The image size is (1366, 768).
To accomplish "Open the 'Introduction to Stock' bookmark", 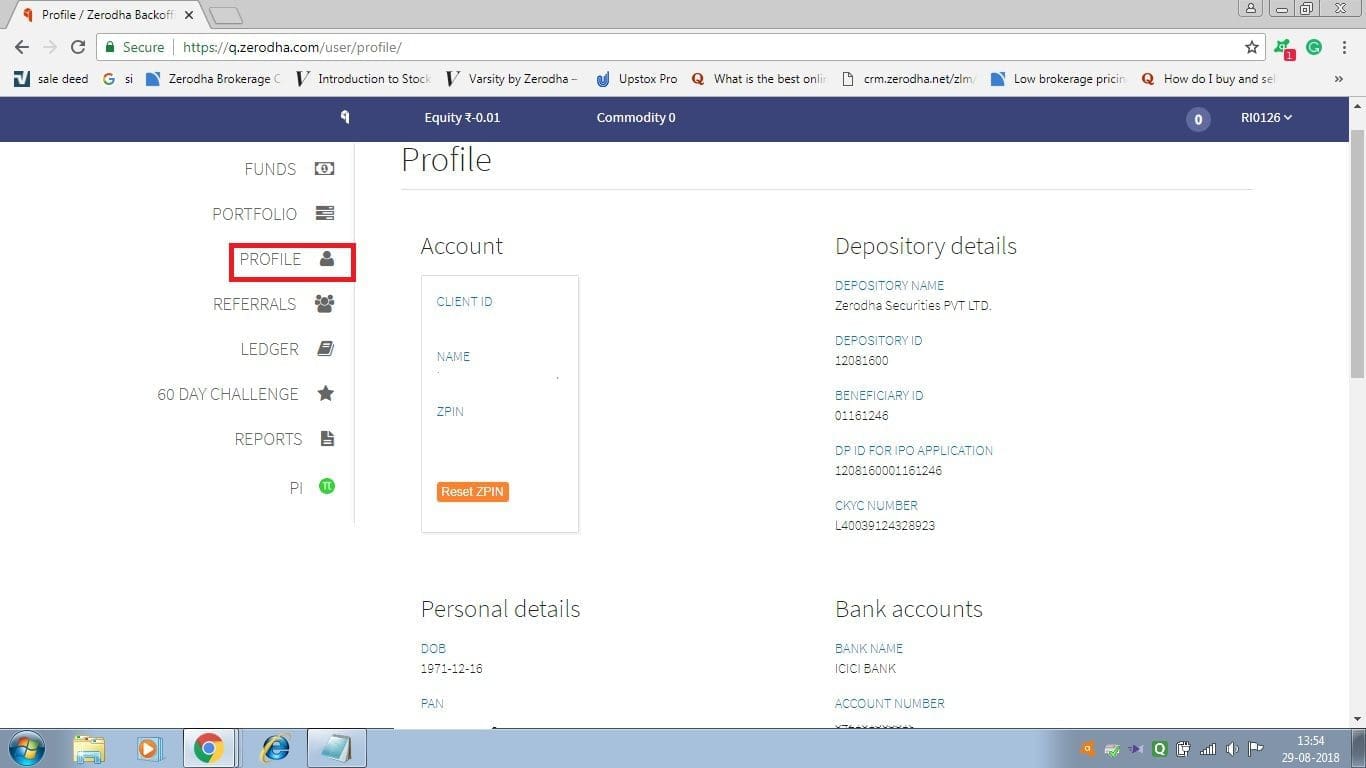I will [x=364, y=79].
